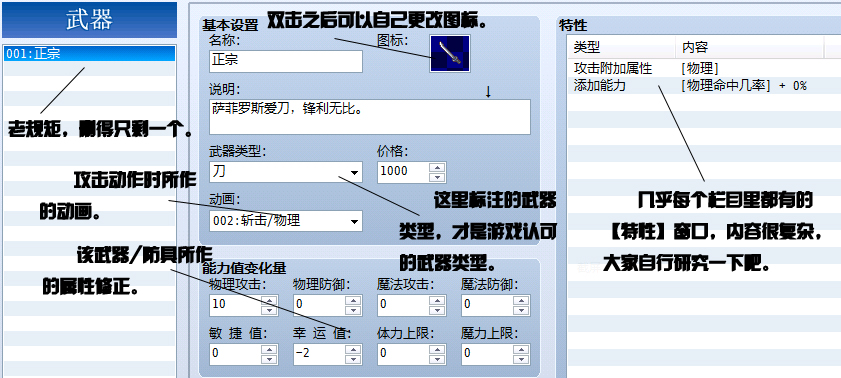This screenshot has height=378, width=841.
Task: Click the [物理] trait content cell
Action: point(700,69)
